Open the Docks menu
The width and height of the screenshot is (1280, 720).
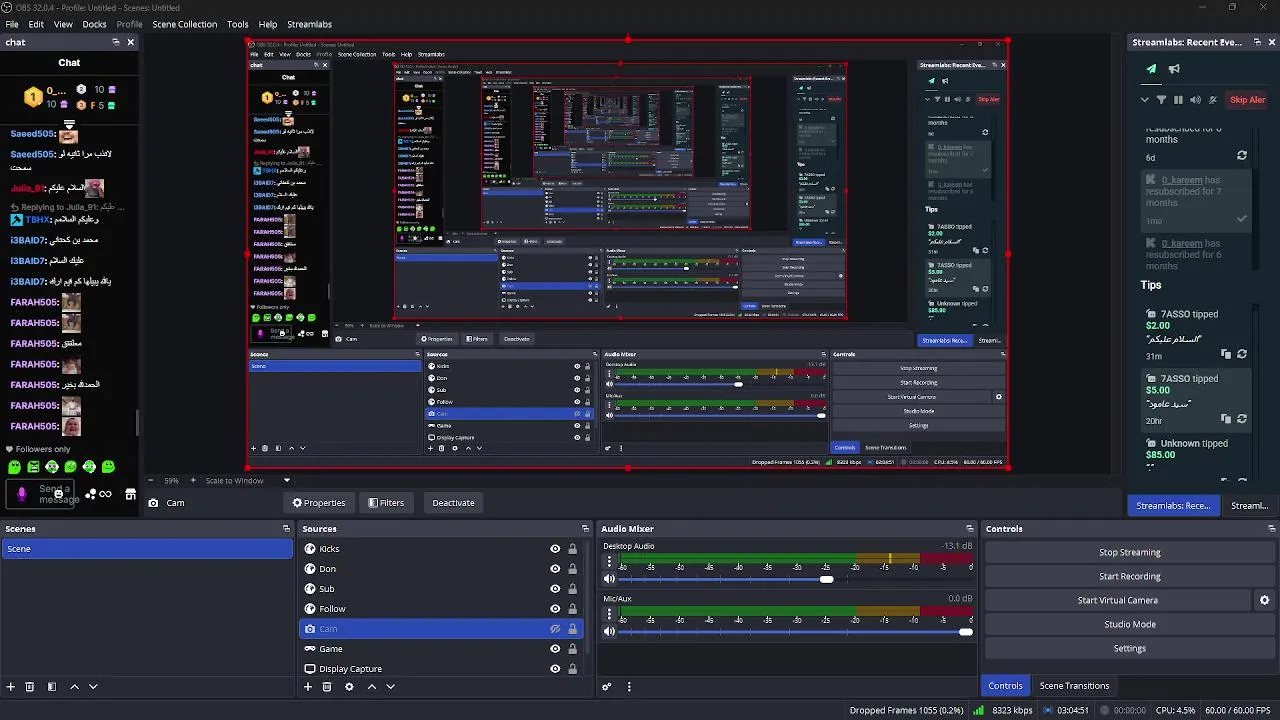point(94,24)
